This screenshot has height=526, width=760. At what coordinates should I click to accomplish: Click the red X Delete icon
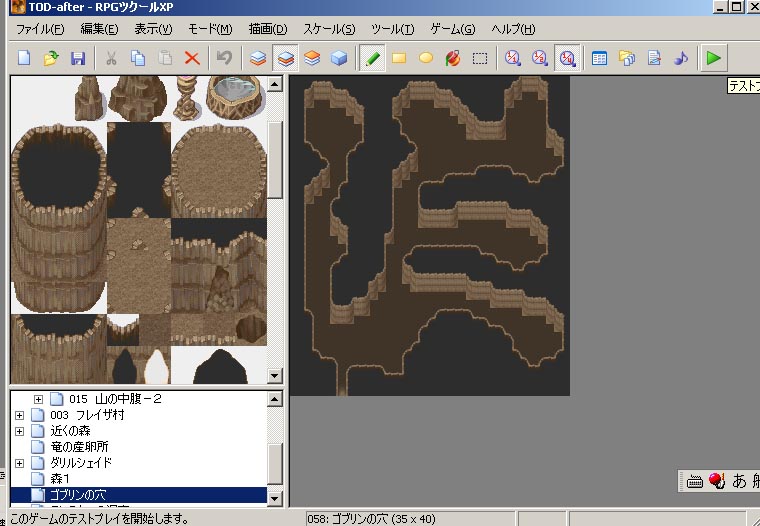click(192, 58)
